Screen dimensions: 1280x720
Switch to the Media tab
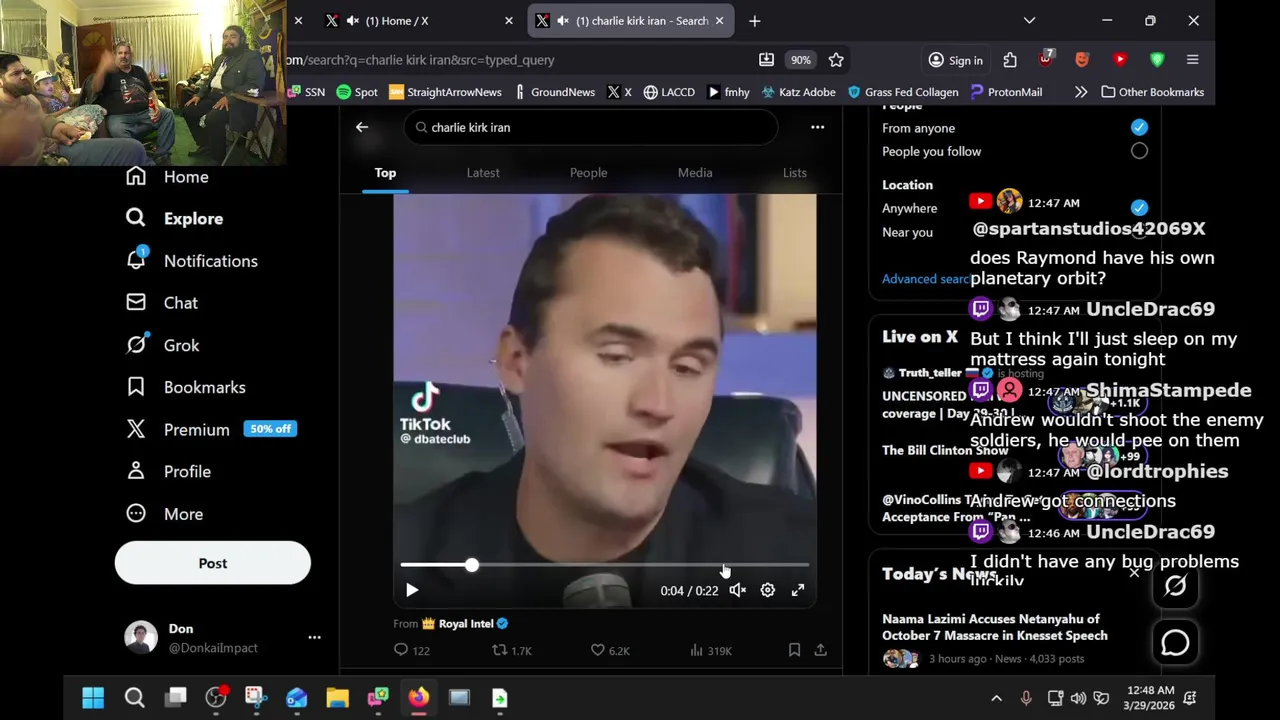click(x=695, y=173)
